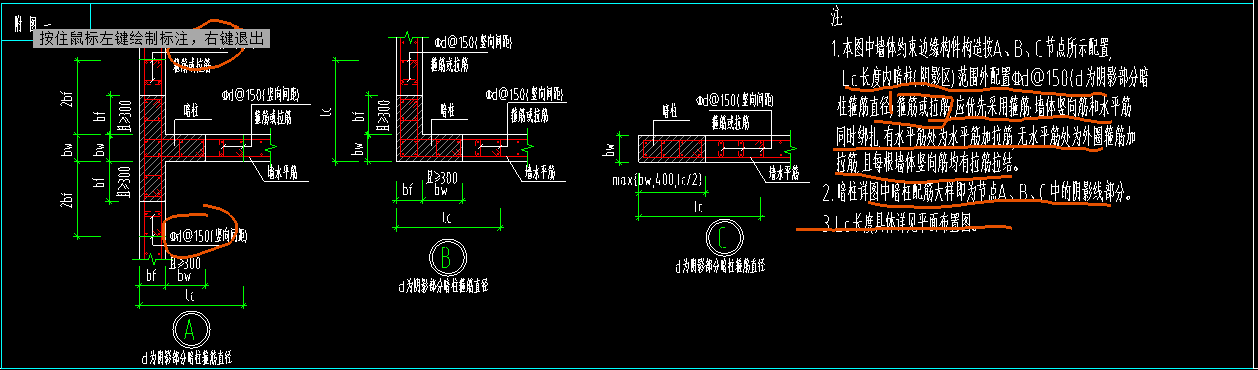Click caption 'd为阴影部分暗柱箍筋直径' under node C
1258x370 pixels.
click(x=720, y=266)
